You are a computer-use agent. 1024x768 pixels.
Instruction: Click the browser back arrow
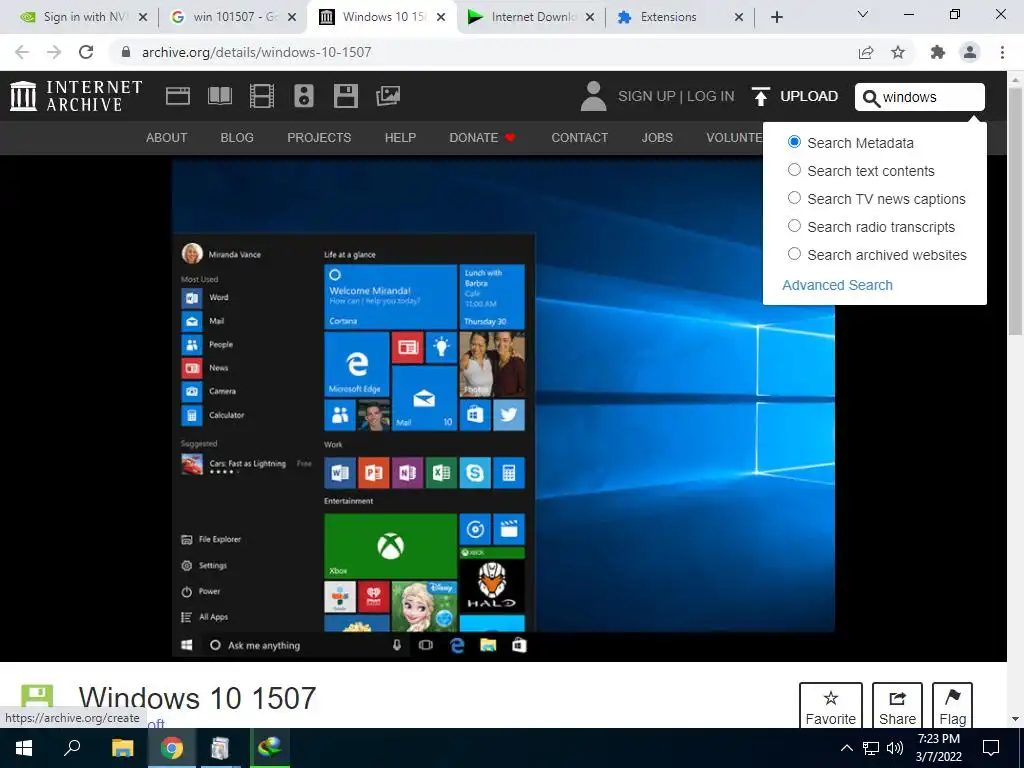[22, 52]
